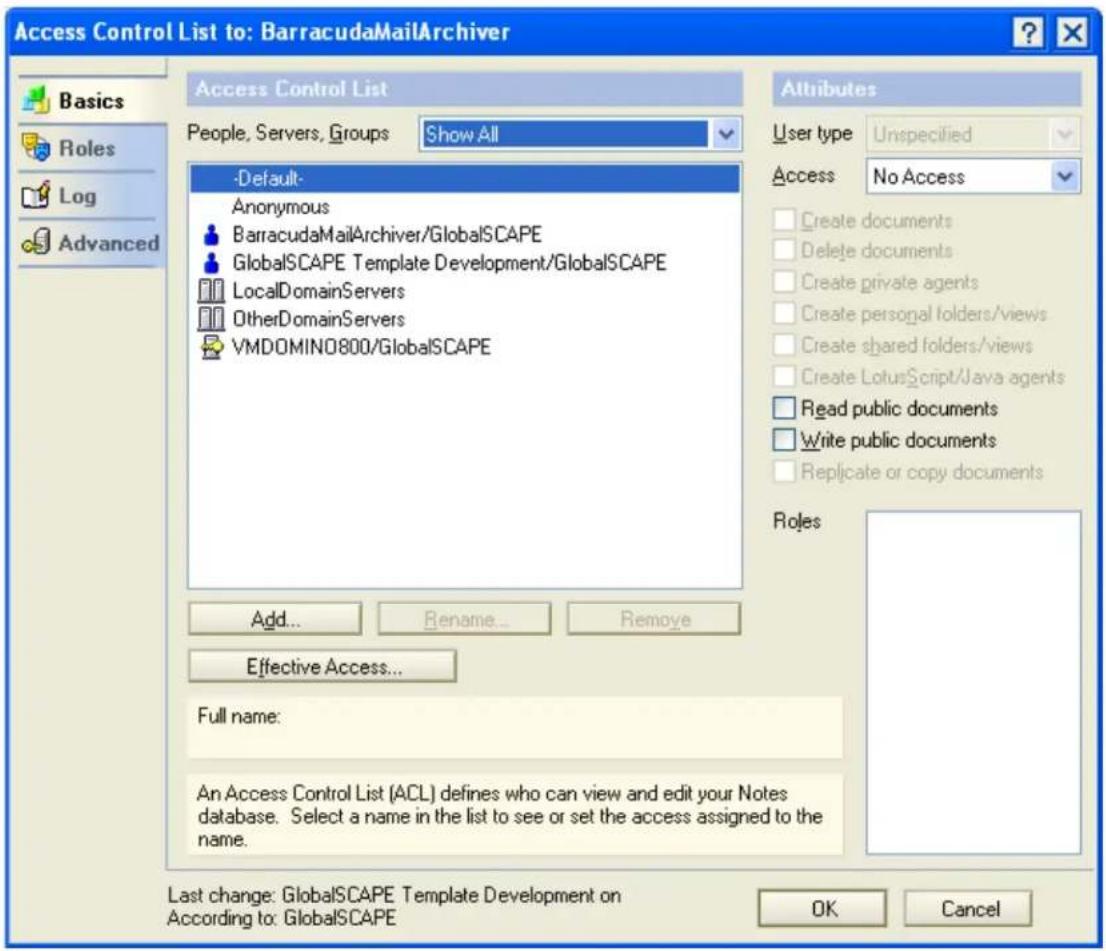Toggle Write public documents checkbox
This screenshot has width=1106, height=951.
click(x=784, y=440)
